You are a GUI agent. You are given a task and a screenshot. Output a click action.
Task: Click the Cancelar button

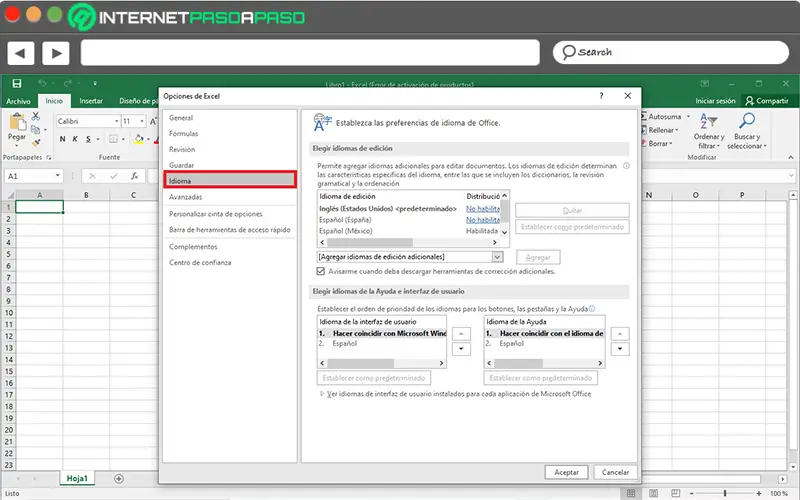pyautogui.click(x=615, y=472)
